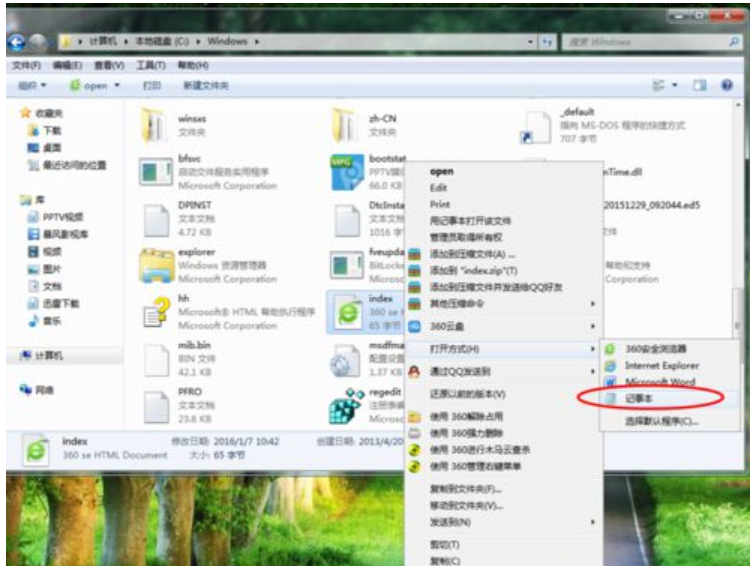The height and width of the screenshot is (566, 750).
Task: Open the 工具(T) menu in menu bar
Action: point(150,65)
